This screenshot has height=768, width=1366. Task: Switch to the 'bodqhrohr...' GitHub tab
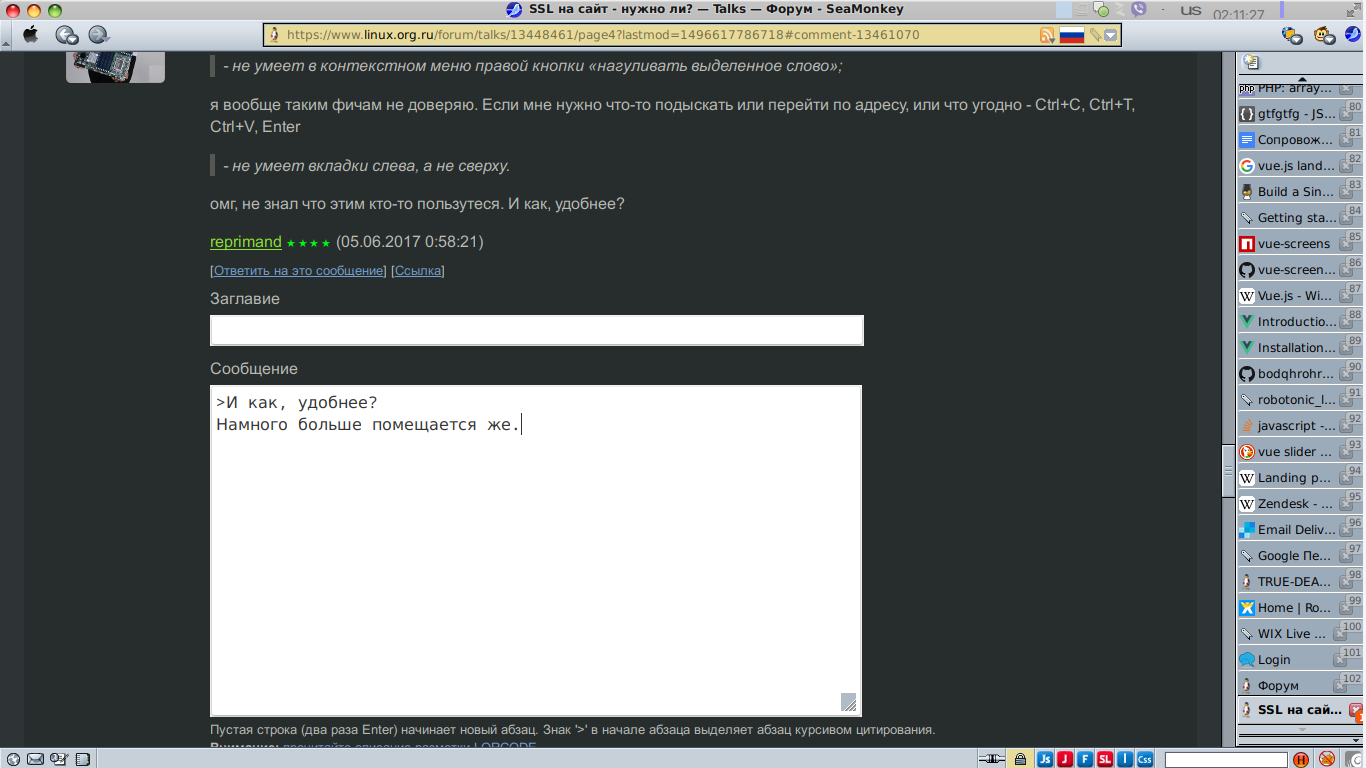point(1300,374)
